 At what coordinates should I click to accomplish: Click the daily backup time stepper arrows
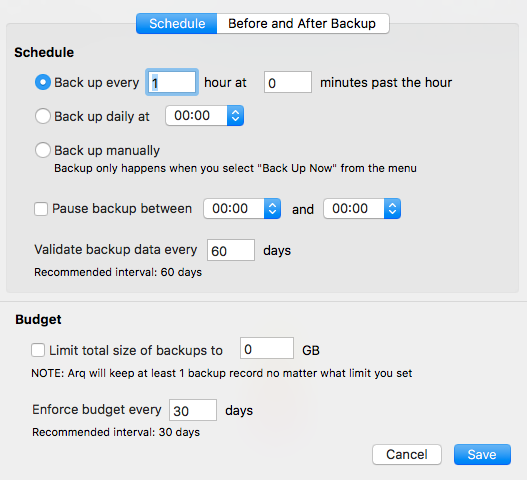236,116
